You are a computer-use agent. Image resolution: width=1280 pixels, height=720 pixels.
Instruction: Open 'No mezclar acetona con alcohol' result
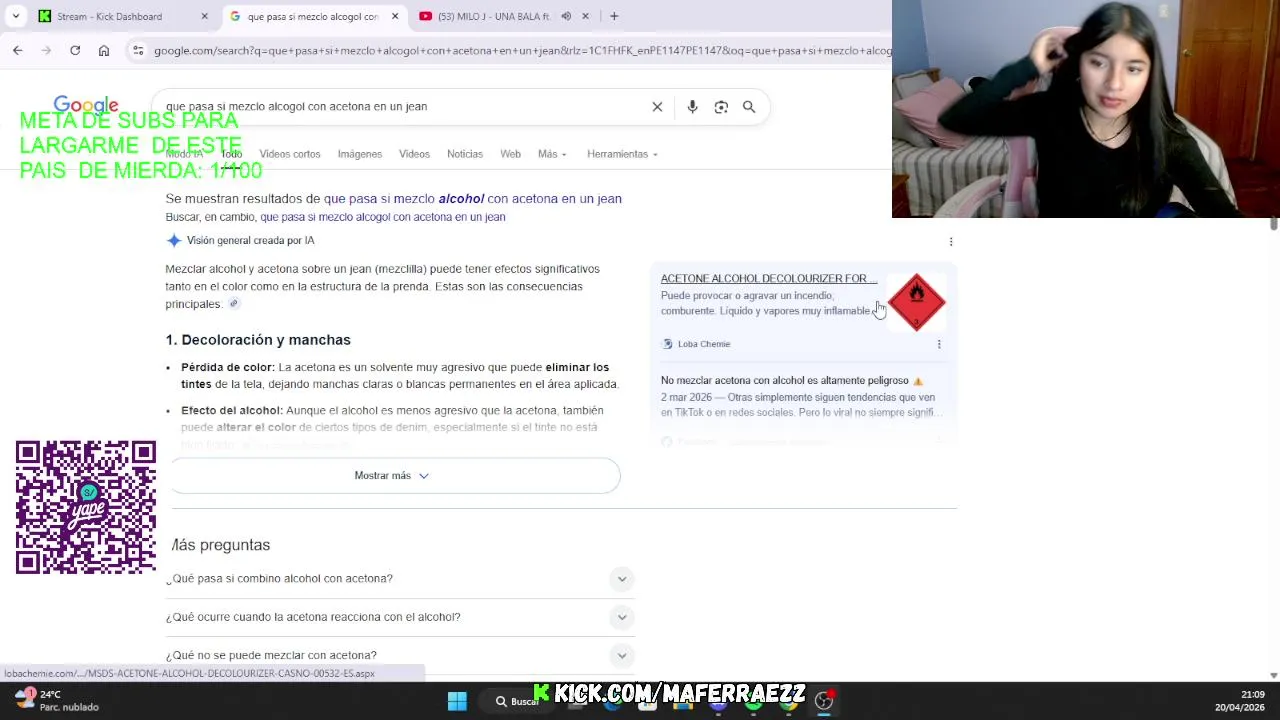[x=785, y=380]
